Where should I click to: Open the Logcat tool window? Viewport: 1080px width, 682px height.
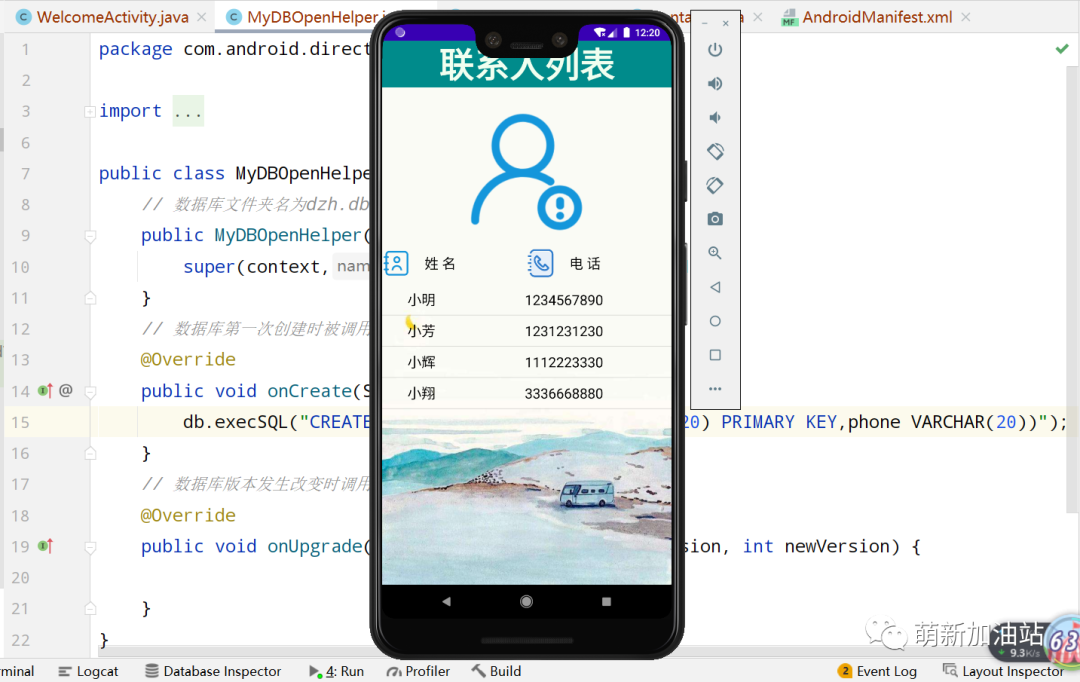tap(88, 671)
